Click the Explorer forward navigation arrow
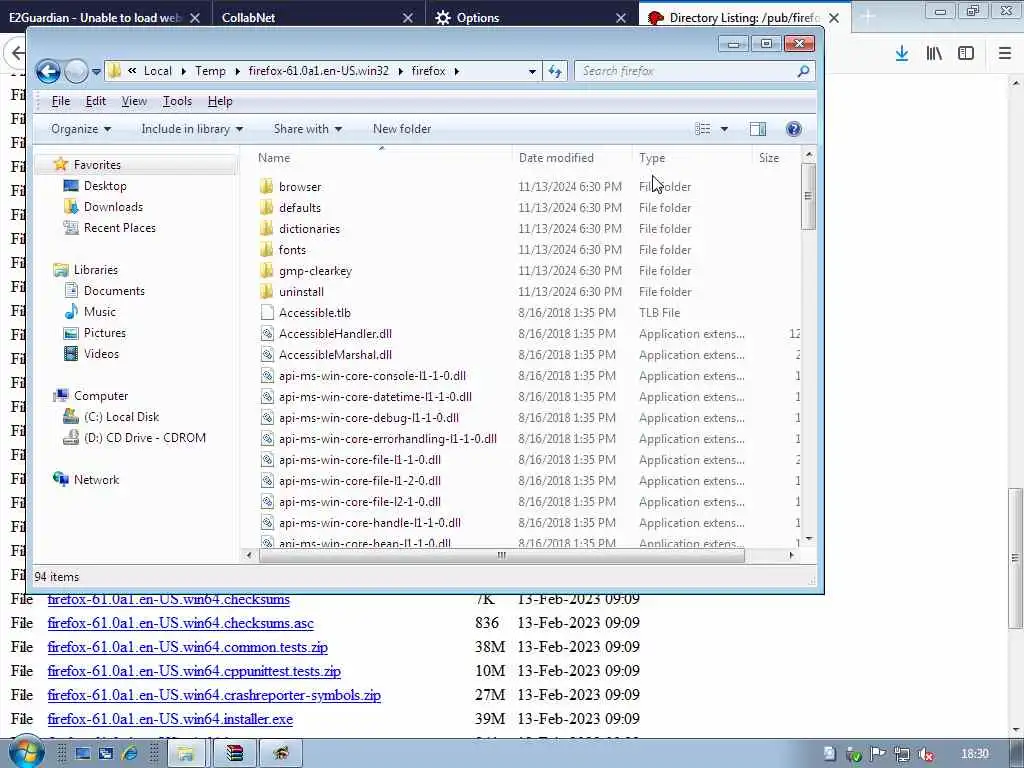1024x768 pixels. point(76,71)
